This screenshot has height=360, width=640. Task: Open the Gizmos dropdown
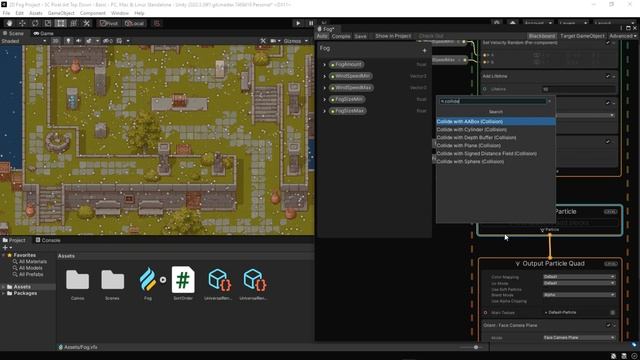tap(296, 41)
